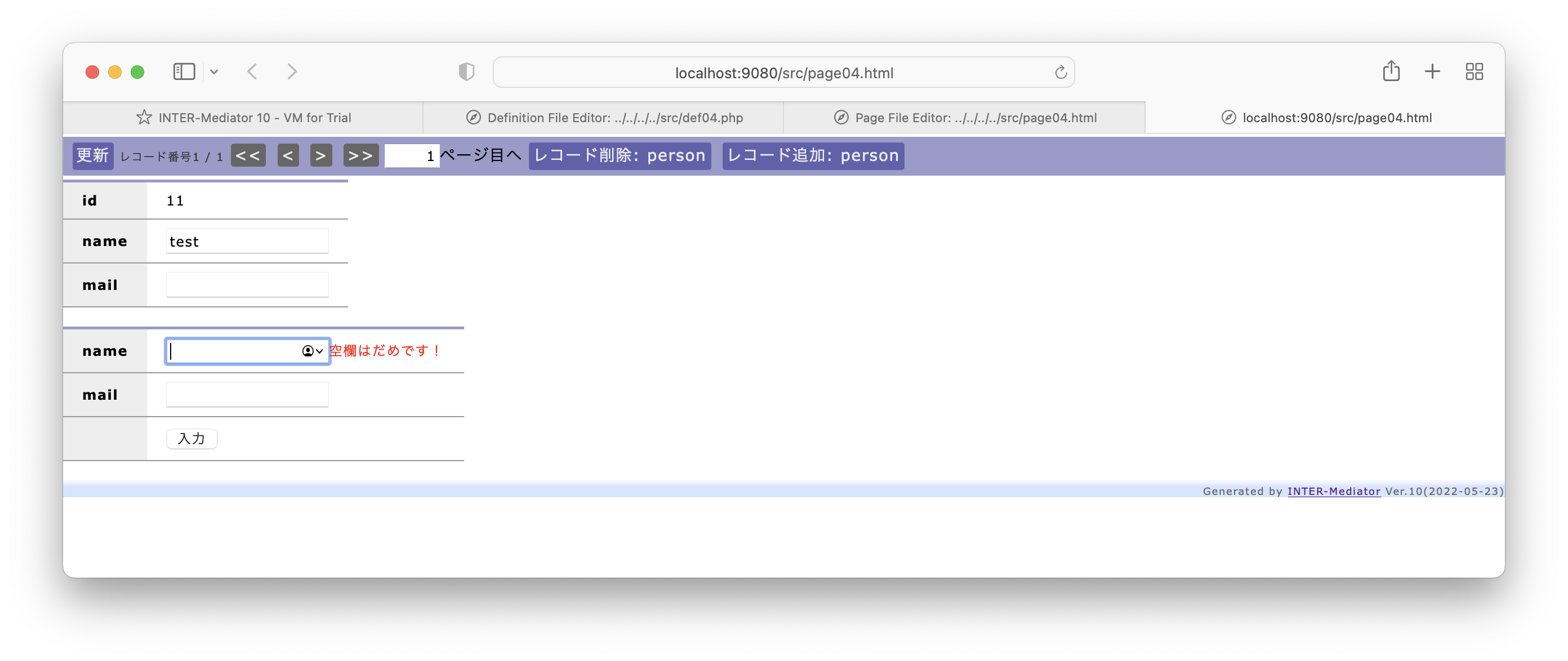Click the red 空欄はだめです！ error message
Viewport: 1568px width, 661px height.
click(385, 351)
